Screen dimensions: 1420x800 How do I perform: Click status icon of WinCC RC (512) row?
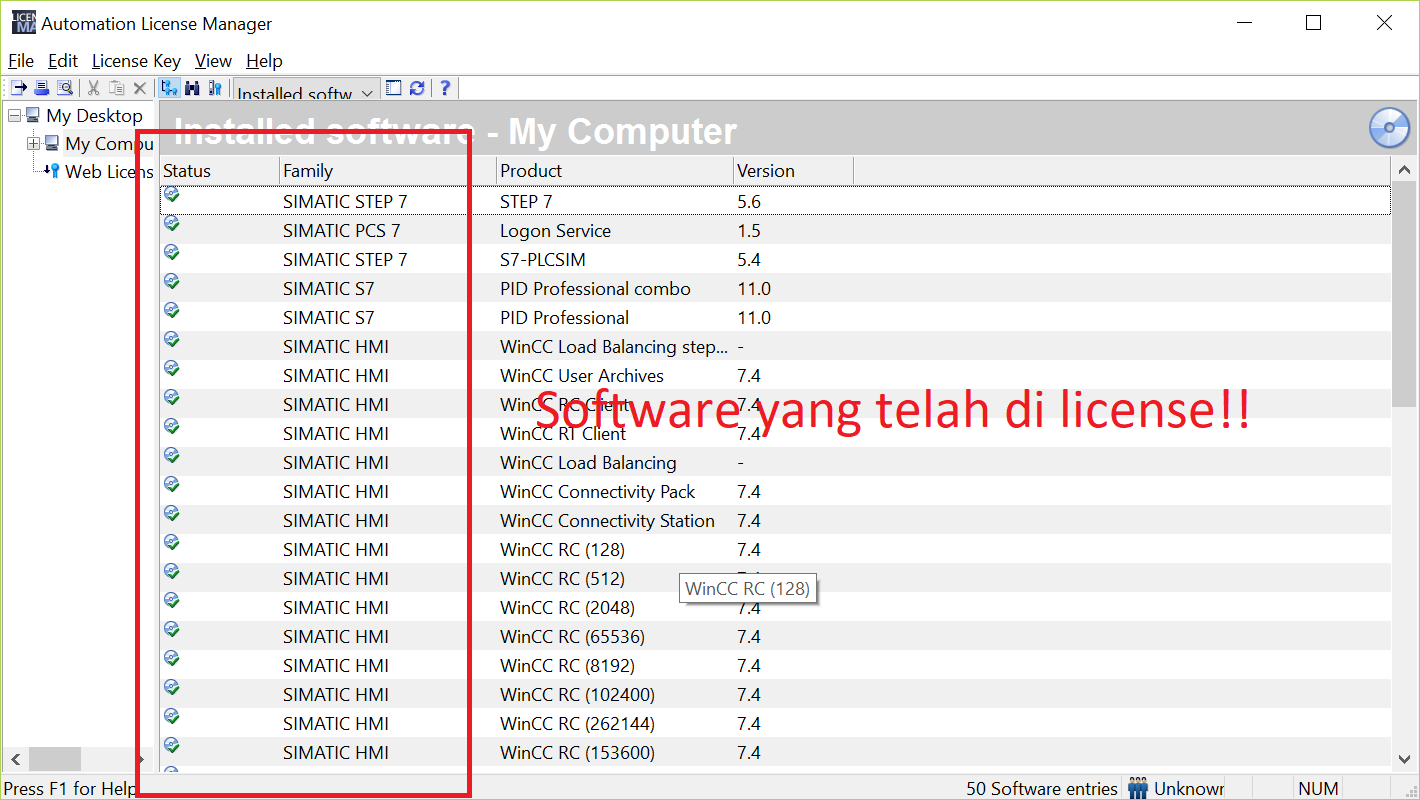click(172, 572)
